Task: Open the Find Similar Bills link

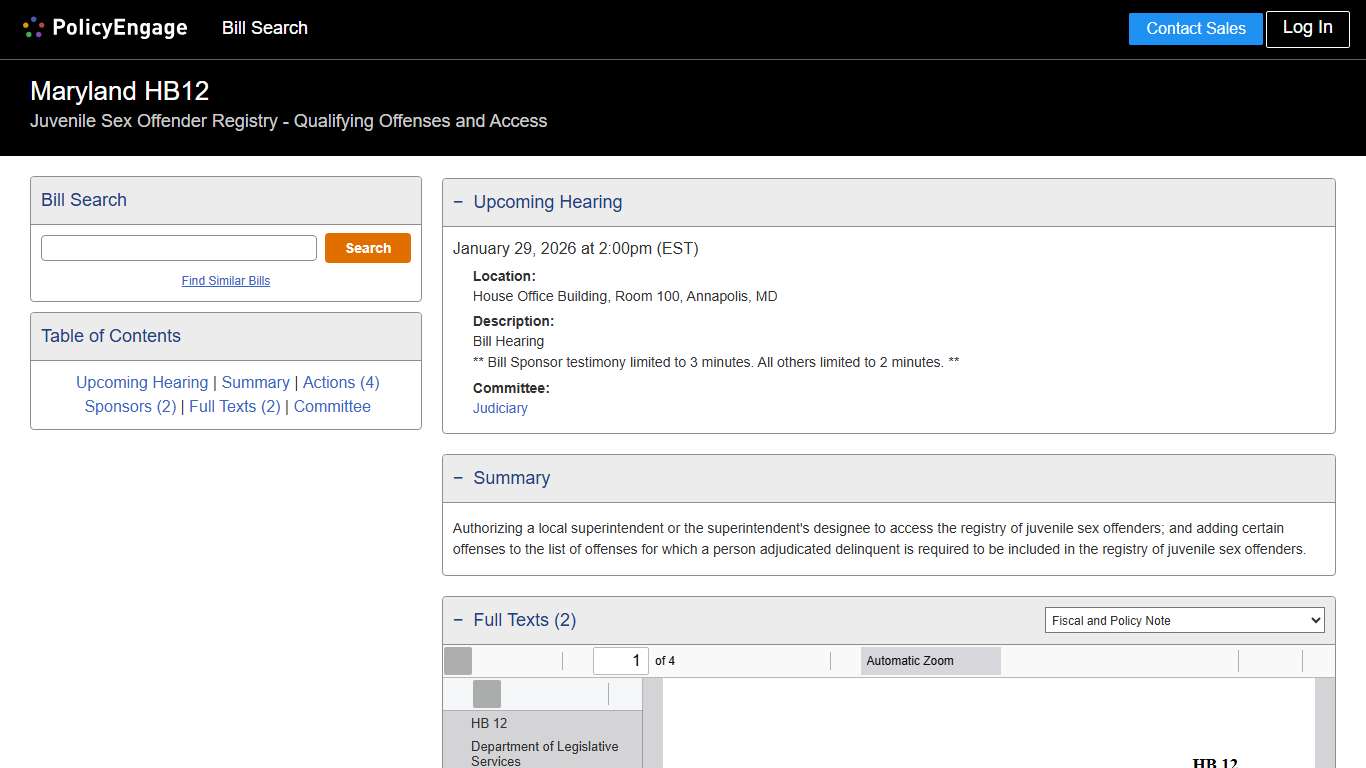Action: (226, 281)
